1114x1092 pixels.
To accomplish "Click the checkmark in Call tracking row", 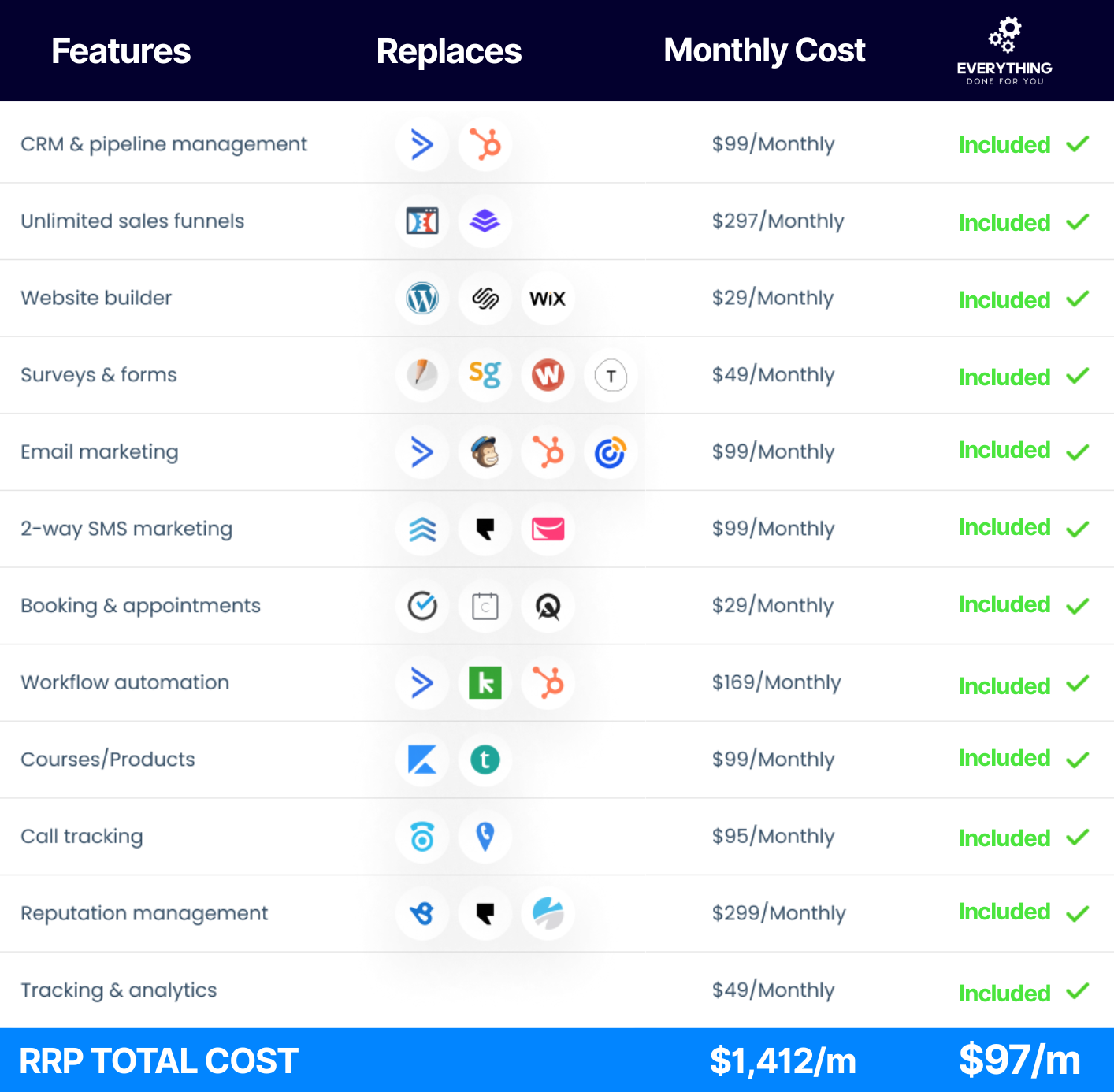I will (1077, 837).
